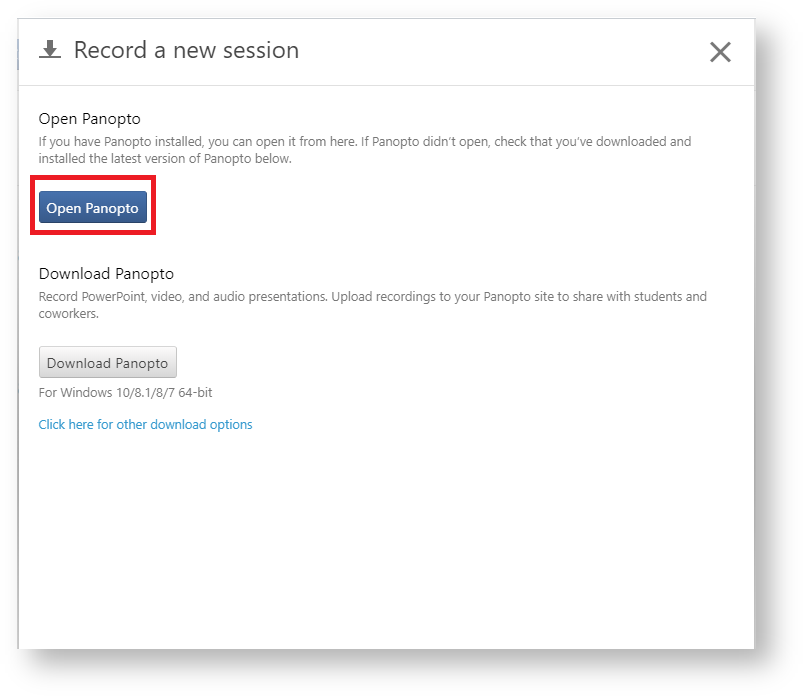
Task: Click the header divider line under the title
Action: (386, 86)
